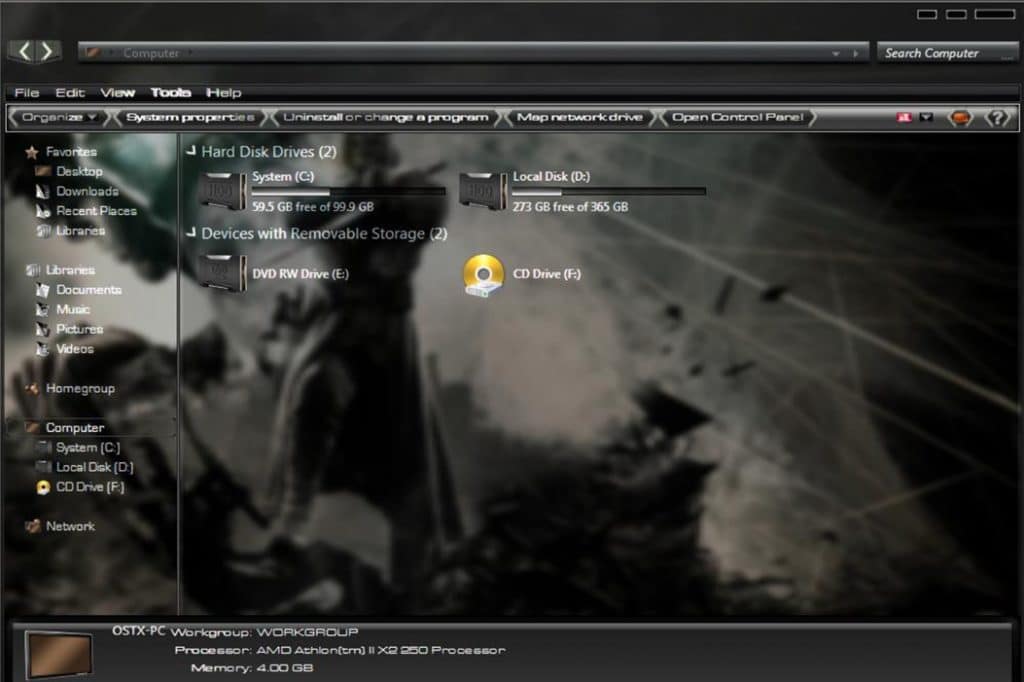Click the Open Control Panel button
The width and height of the screenshot is (1024, 682).
737,117
